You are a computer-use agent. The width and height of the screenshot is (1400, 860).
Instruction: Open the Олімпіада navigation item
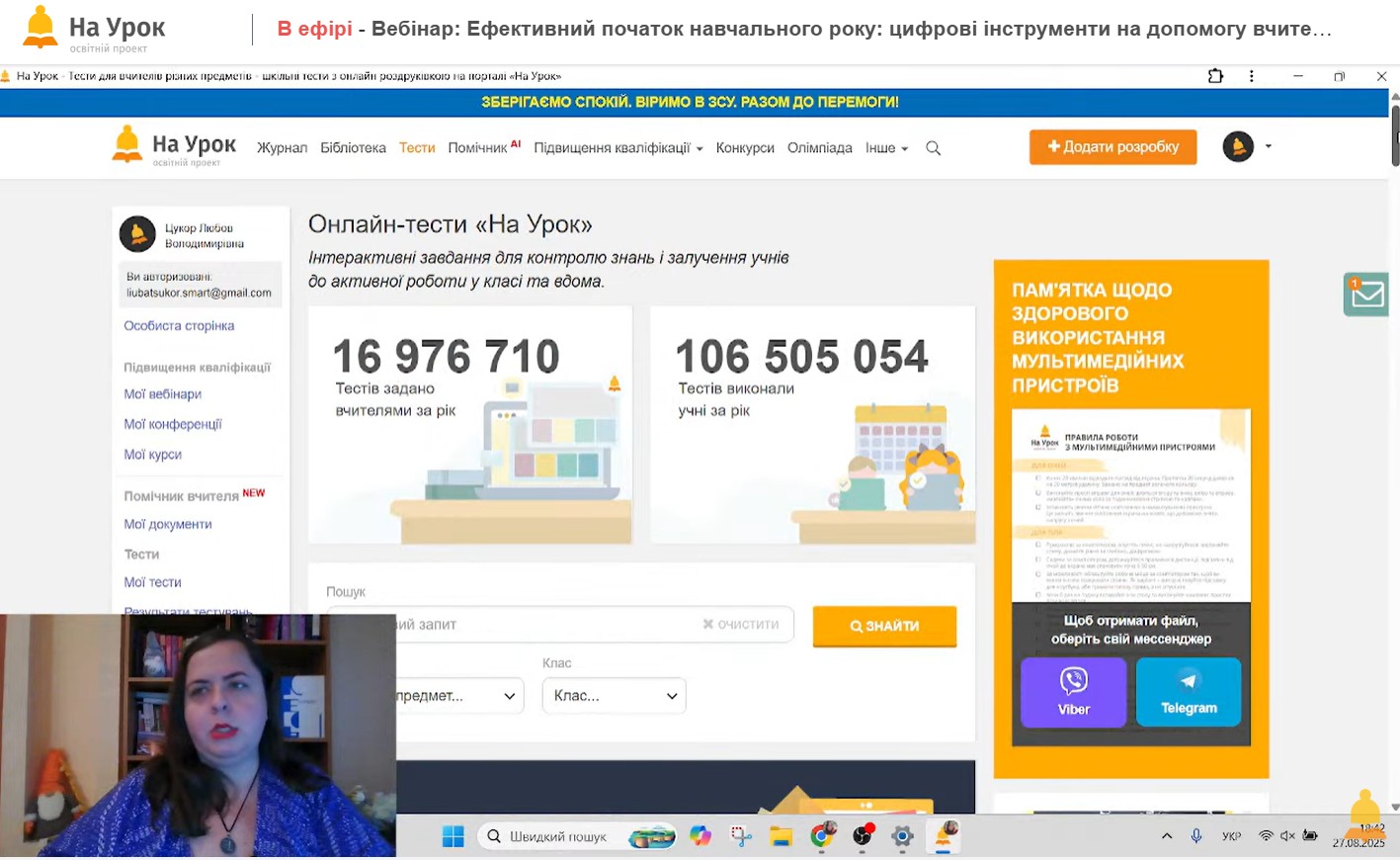[x=820, y=148]
